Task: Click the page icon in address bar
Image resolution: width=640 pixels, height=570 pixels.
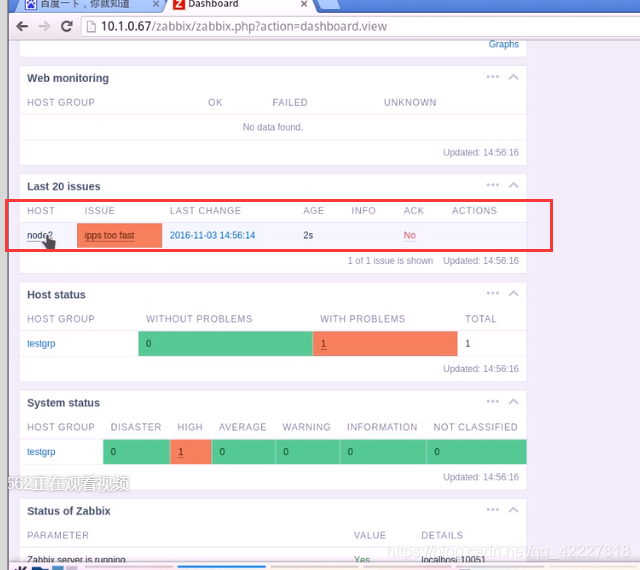Action: [x=91, y=27]
